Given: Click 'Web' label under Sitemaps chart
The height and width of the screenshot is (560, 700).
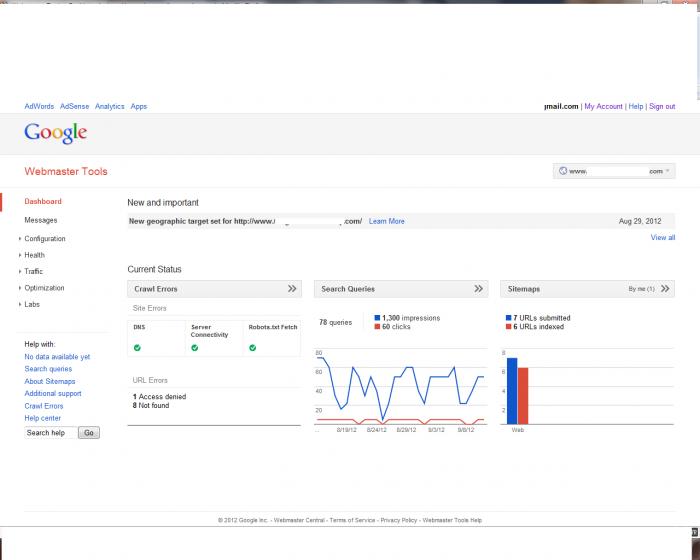Looking at the screenshot, I should (518, 430).
